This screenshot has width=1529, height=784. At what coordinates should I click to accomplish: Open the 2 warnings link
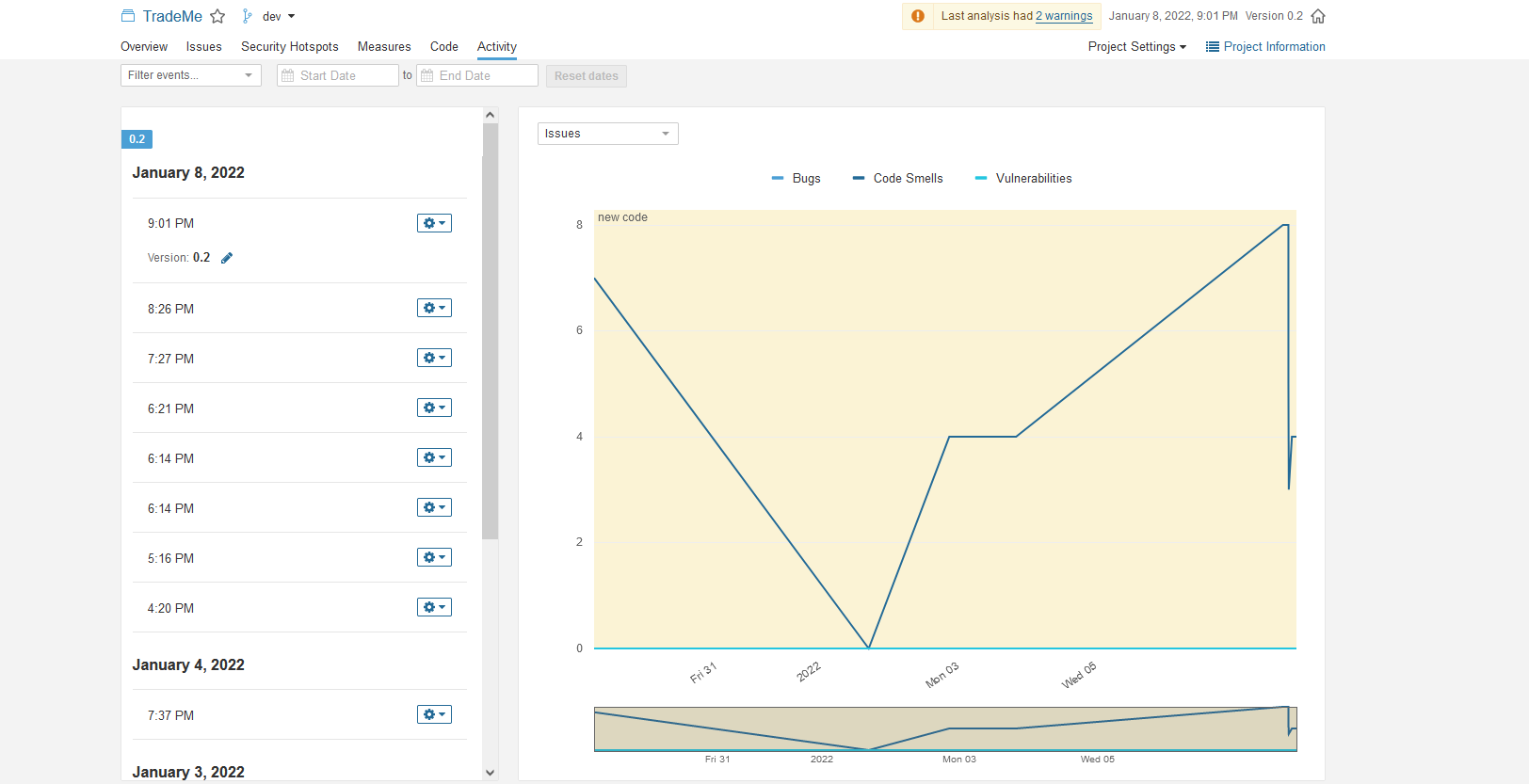pyautogui.click(x=1064, y=16)
